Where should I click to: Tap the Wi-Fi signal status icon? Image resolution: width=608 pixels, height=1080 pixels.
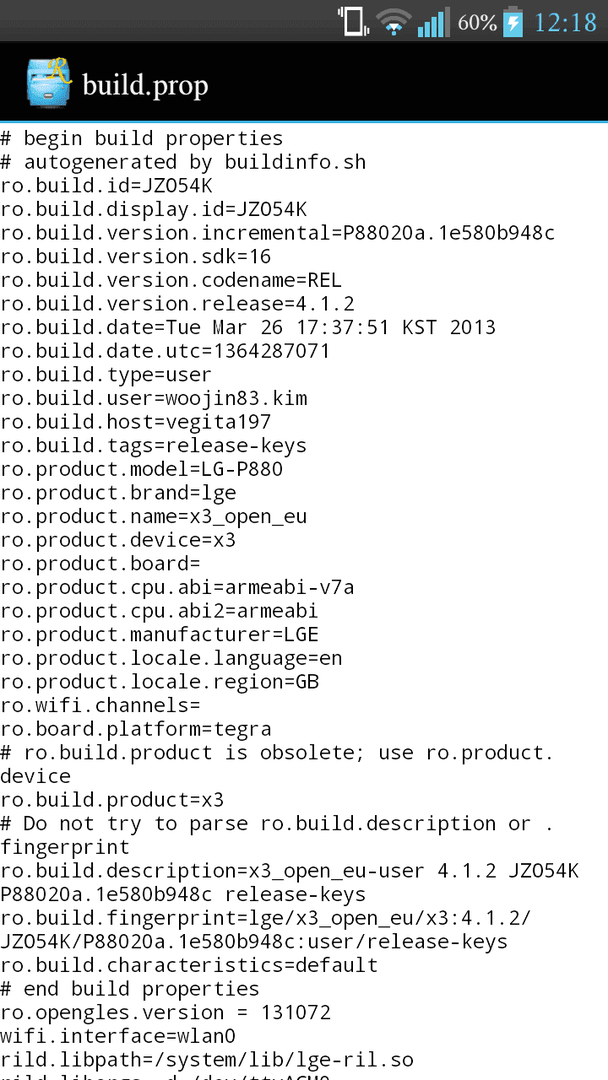click(393, 21)
